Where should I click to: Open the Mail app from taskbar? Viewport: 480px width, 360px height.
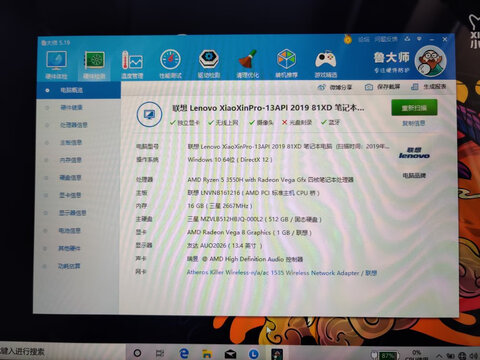point(230,354)
